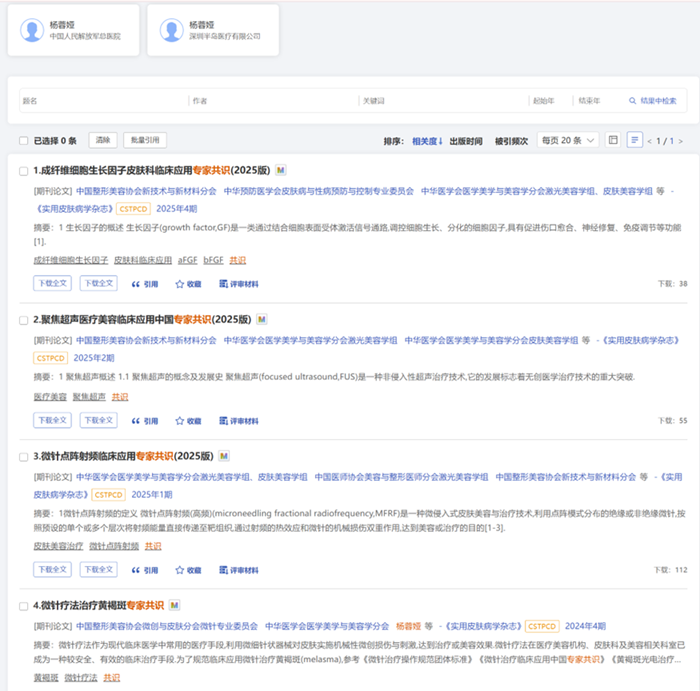Click the bFGF keyword tag
Image resolution: width=700 pixels, height=691 pixels.
pyautogui.click(x=213, y=260)
